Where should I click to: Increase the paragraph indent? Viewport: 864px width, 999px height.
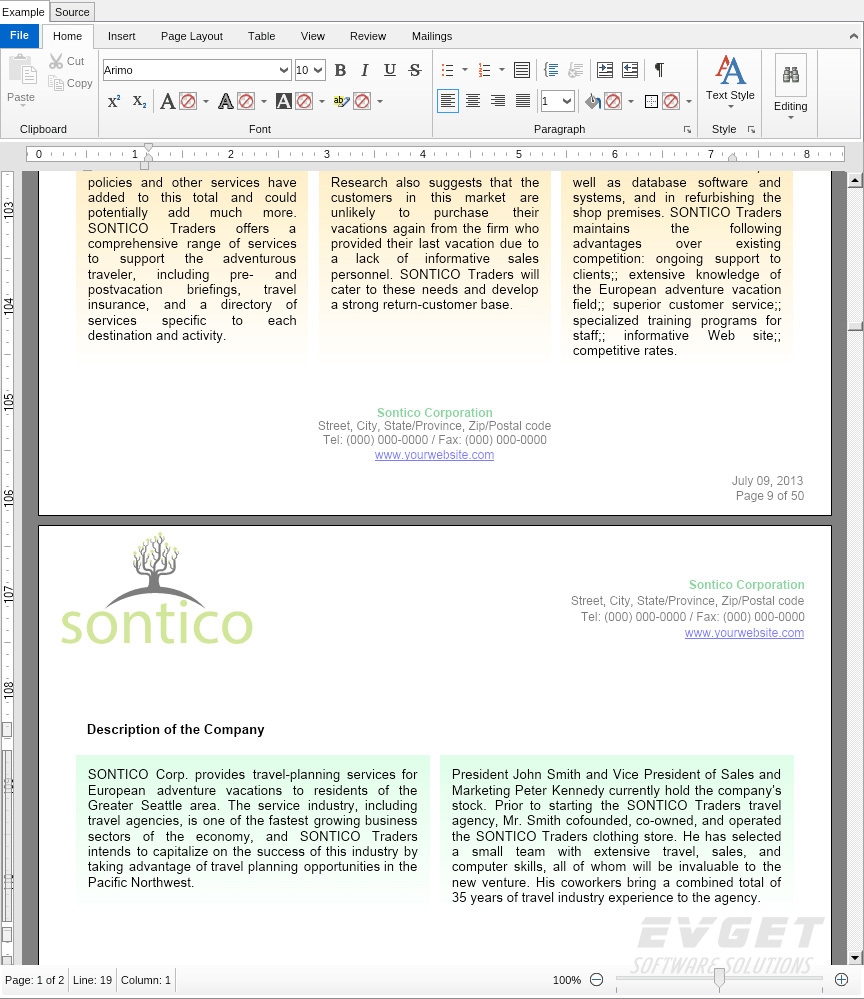coord(605,70)
